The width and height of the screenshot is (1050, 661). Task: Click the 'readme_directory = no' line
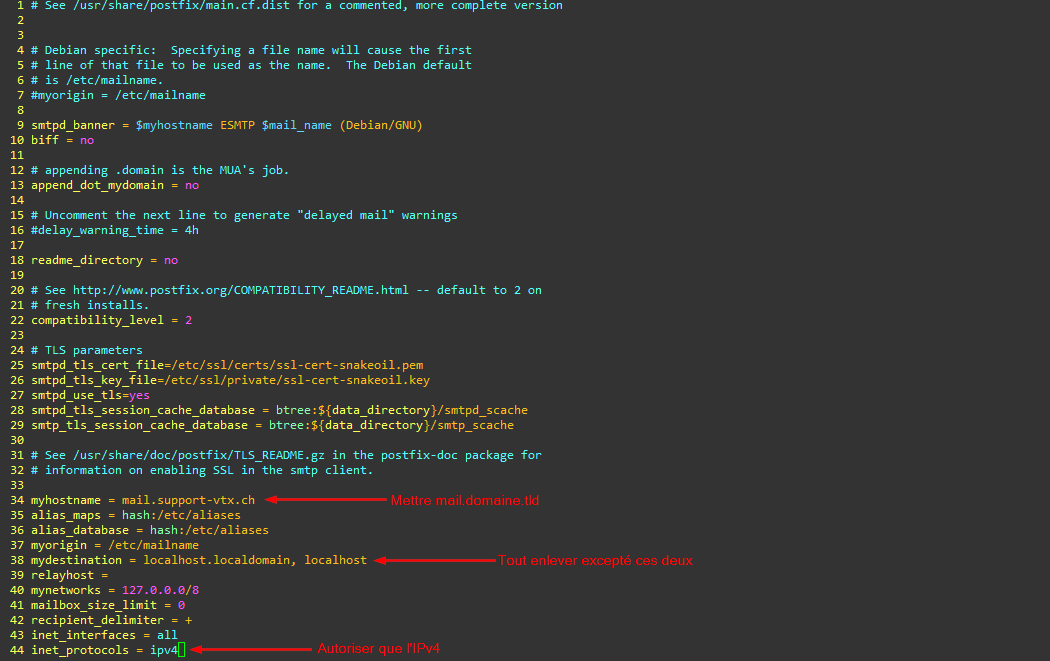pos(104,260)
